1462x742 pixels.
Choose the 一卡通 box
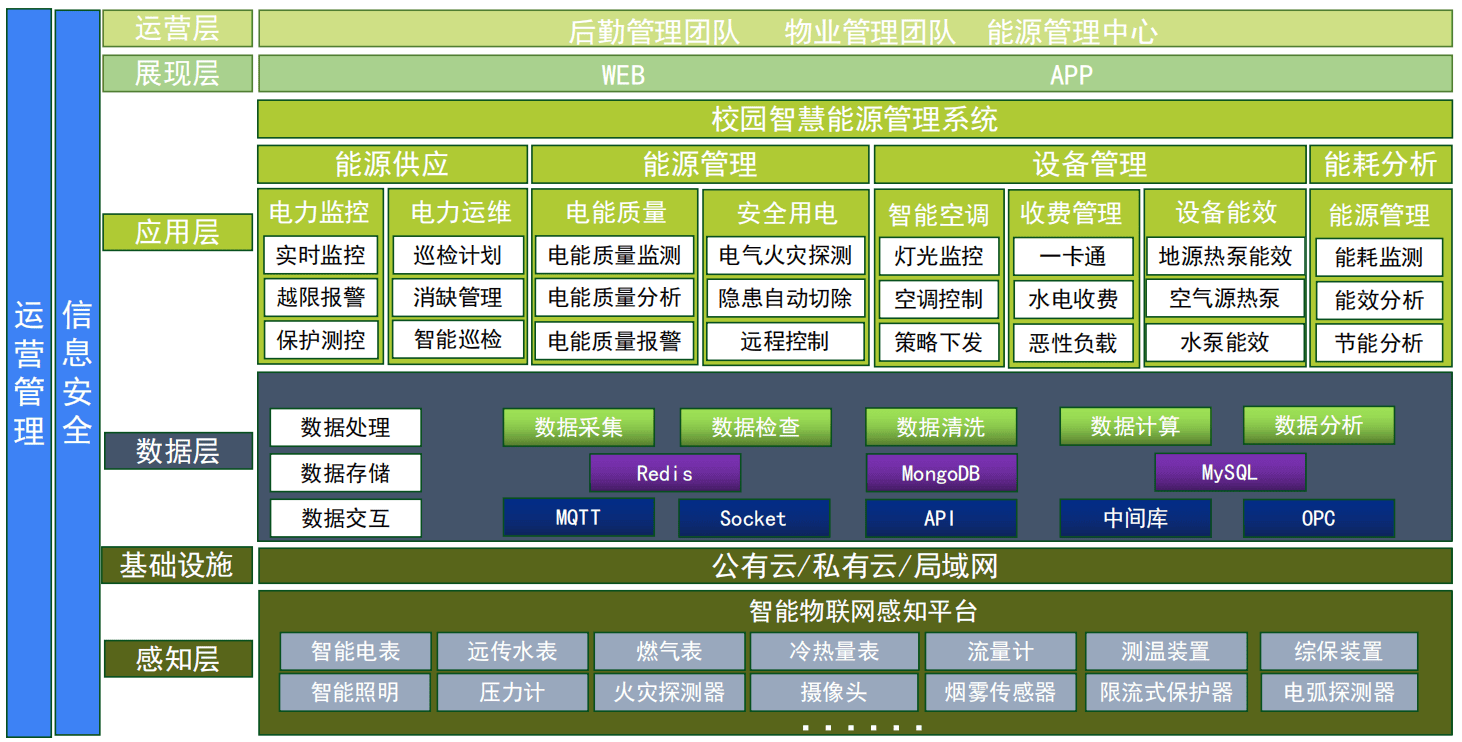[x=1073, y=257]
